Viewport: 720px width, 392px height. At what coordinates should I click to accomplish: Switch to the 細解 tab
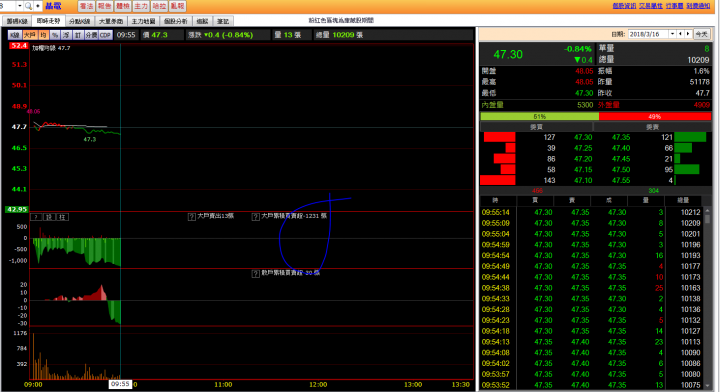(x=202, y=21)
